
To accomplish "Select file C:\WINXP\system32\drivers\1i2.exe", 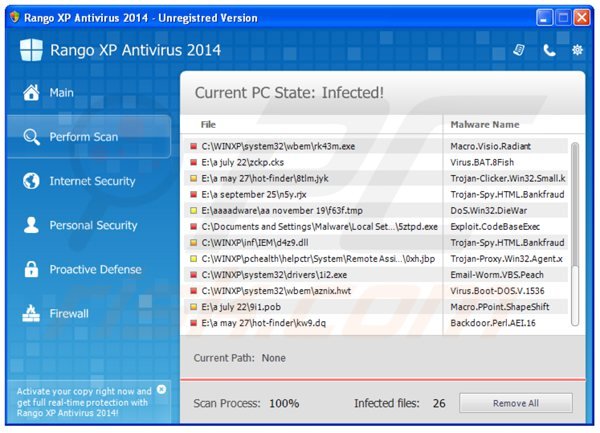I will [274, 275].
